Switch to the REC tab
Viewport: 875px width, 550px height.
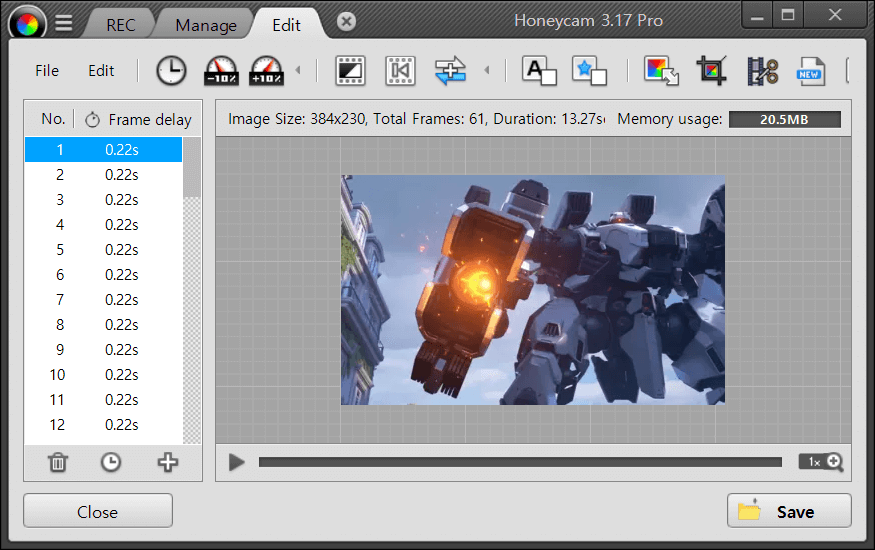(x=121, y=25)
